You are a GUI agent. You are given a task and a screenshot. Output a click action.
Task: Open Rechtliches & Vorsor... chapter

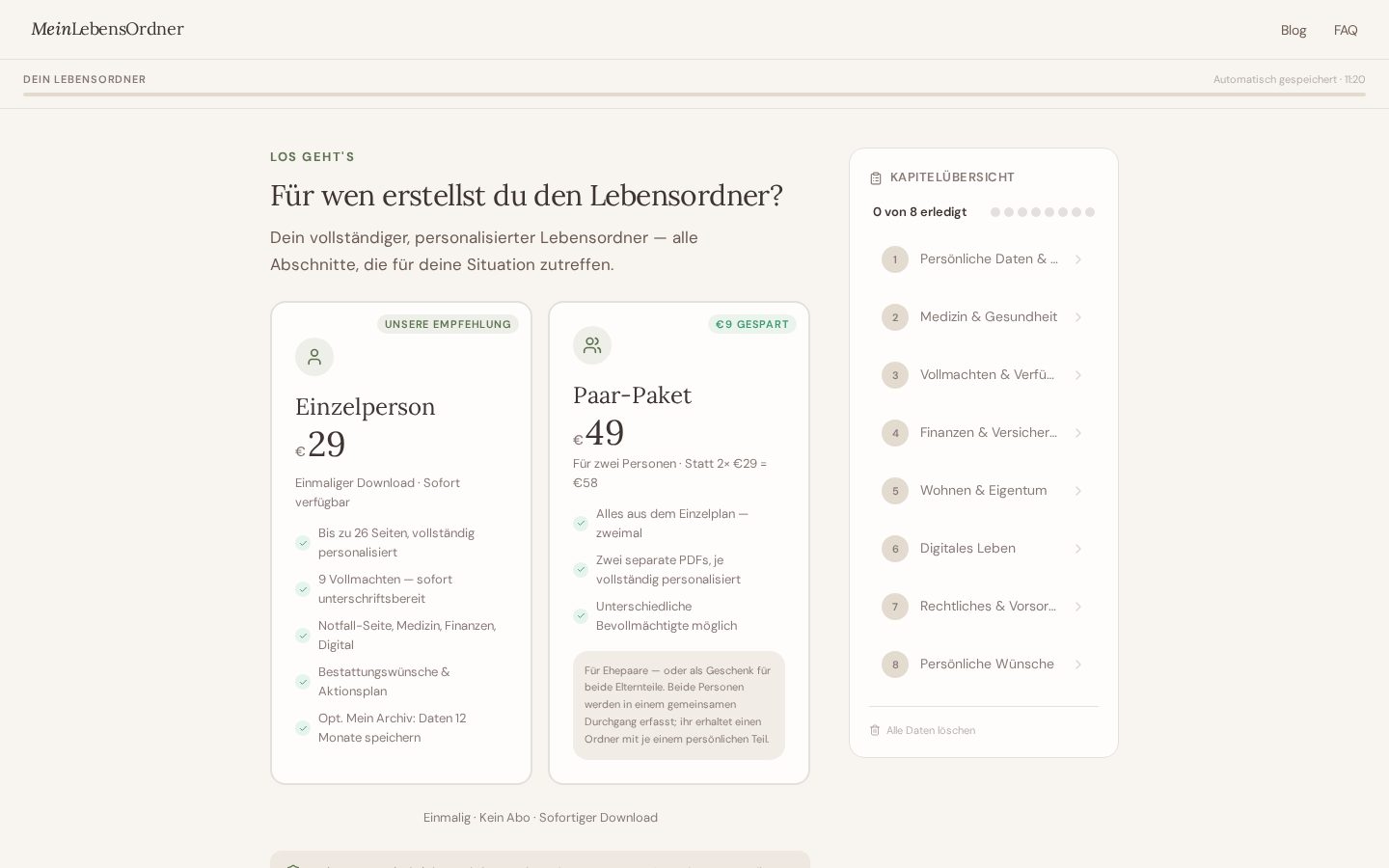(984, 607)
